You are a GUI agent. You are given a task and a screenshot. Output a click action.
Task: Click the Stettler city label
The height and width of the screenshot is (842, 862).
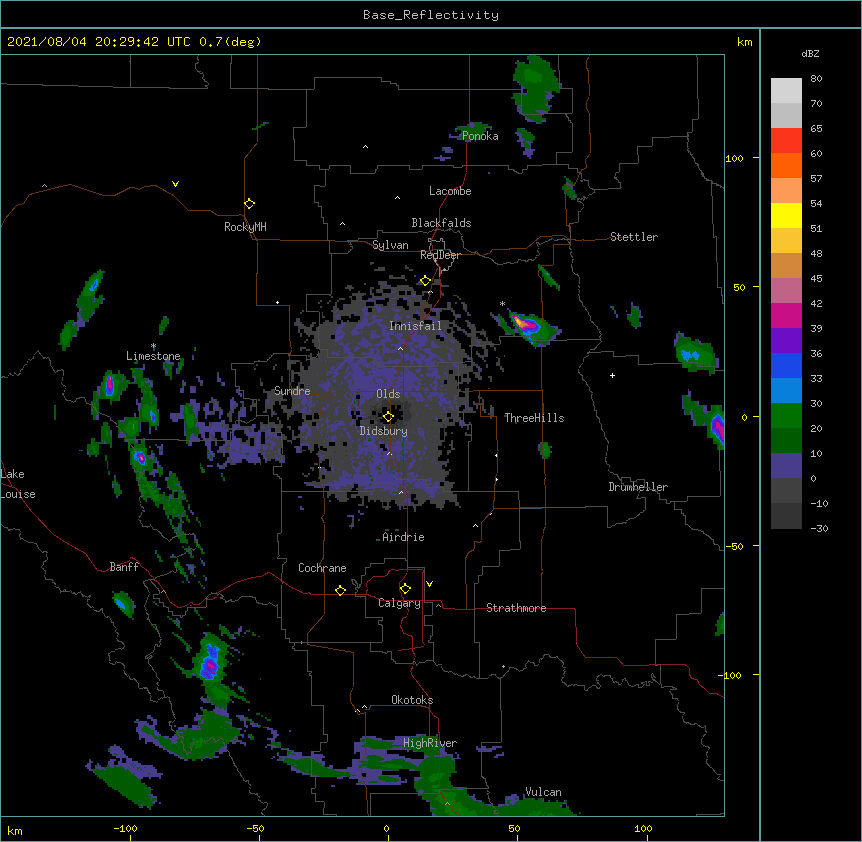[x=634, y=237]
